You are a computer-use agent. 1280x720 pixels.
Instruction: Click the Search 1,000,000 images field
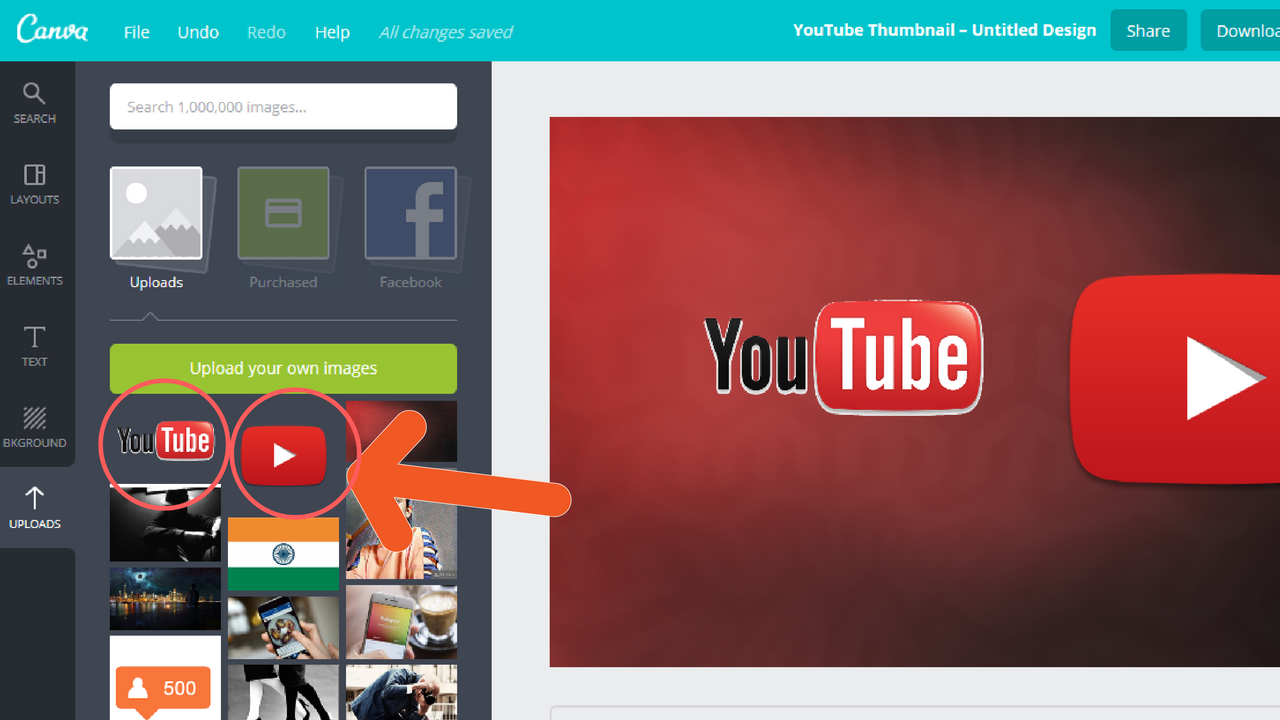pos(283,106)
